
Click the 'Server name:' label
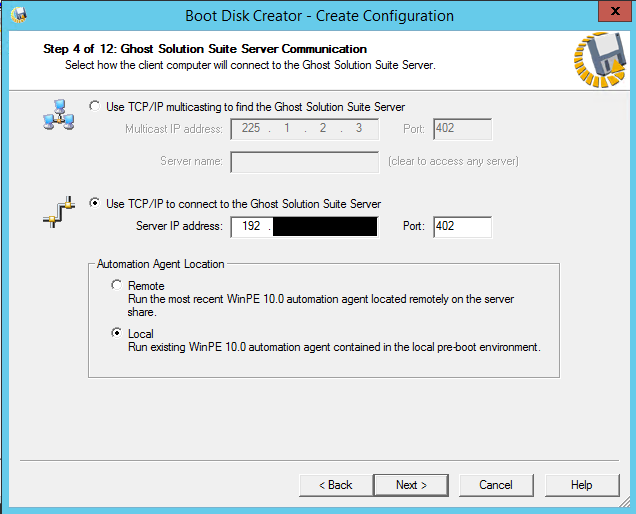[191, 161]
